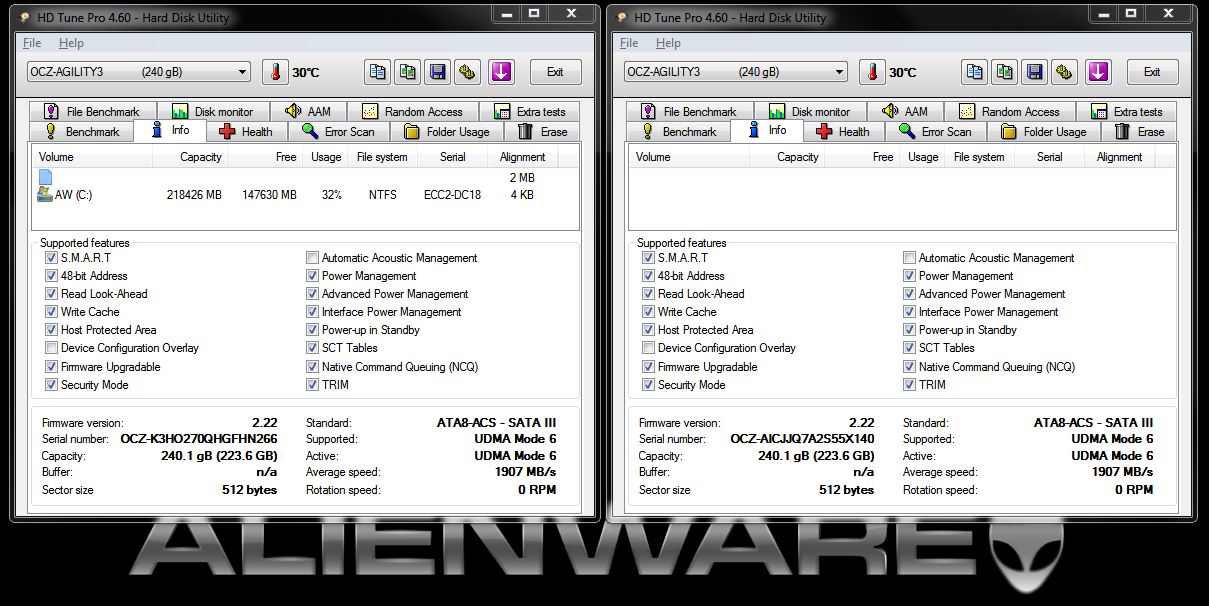Switch to Benchmark tab in left window
Viewport: 1209px width, 606px height.
pyautogui.click(x=82, y=132)
